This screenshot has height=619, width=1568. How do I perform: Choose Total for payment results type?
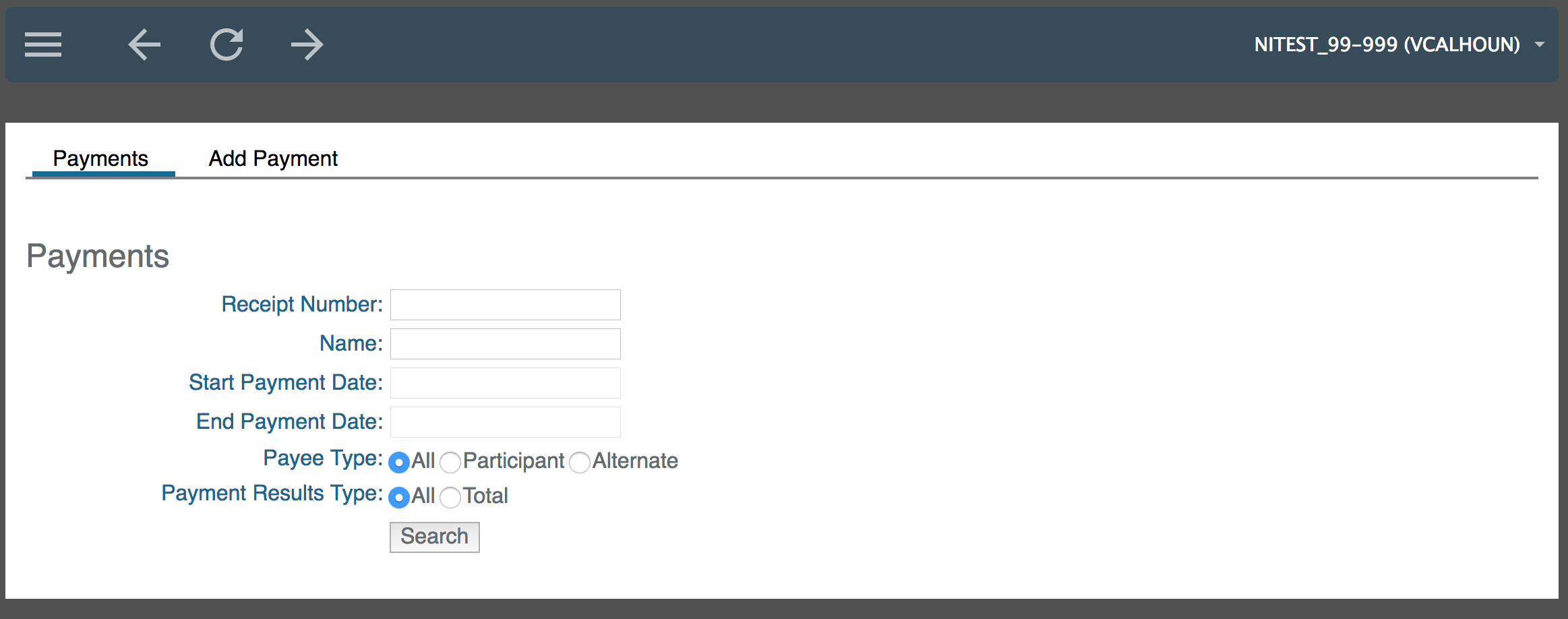click(450, 498)
